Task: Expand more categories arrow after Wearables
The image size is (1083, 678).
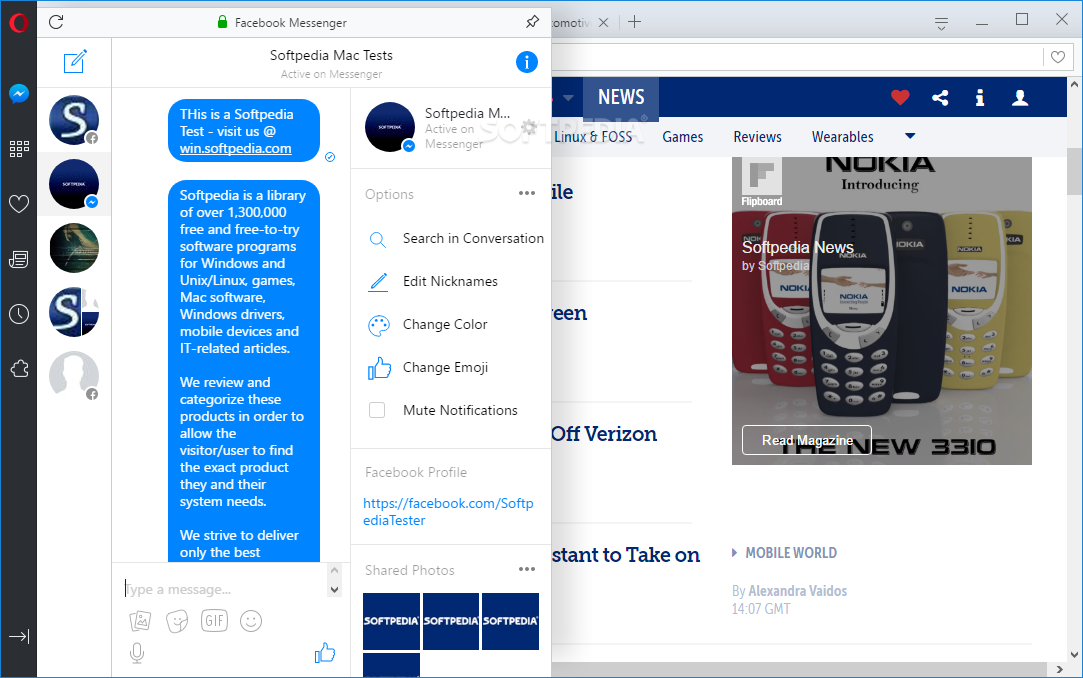Action: [910, 136]
